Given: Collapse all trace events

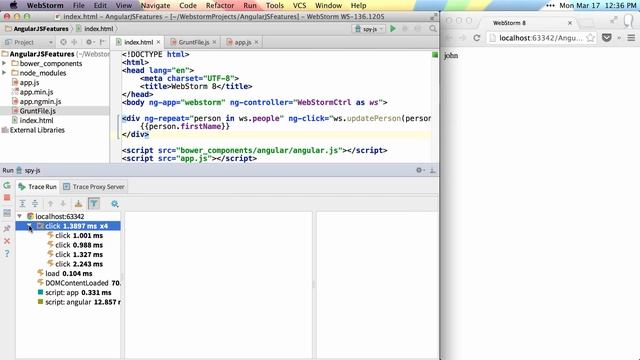Looking at the screenshot, I should 35,203.
